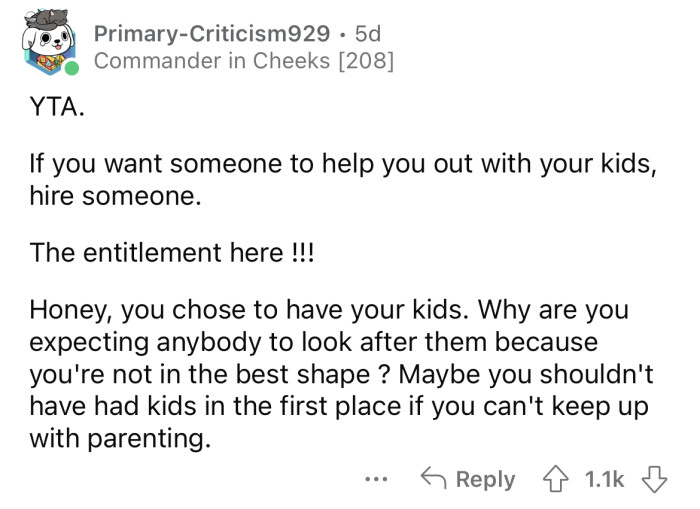Open the three-dot more options menu

[373, 479]
